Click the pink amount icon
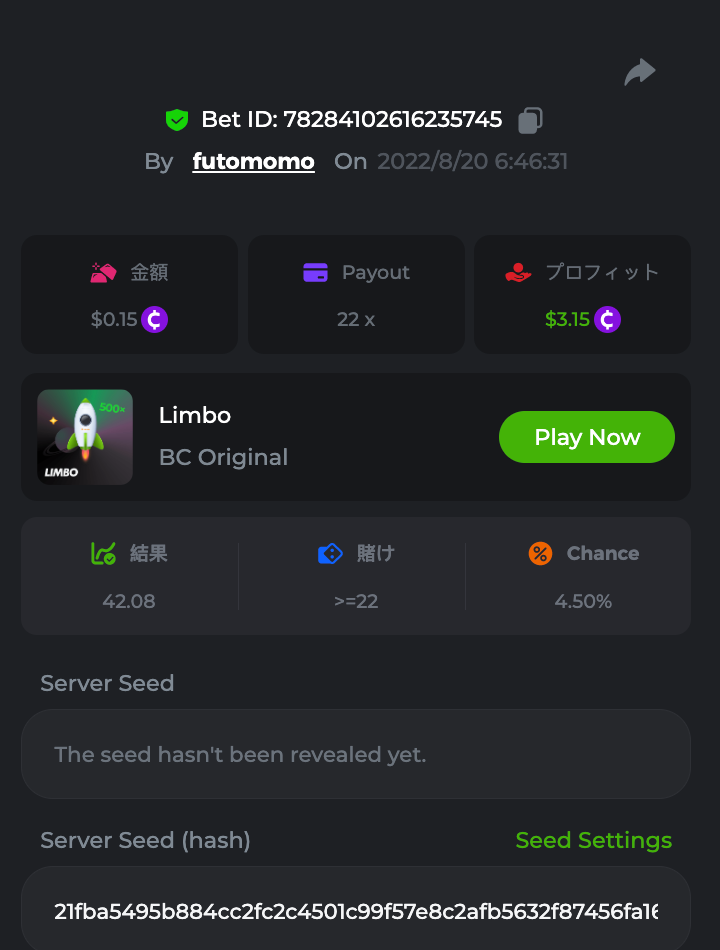 (104, 272)
